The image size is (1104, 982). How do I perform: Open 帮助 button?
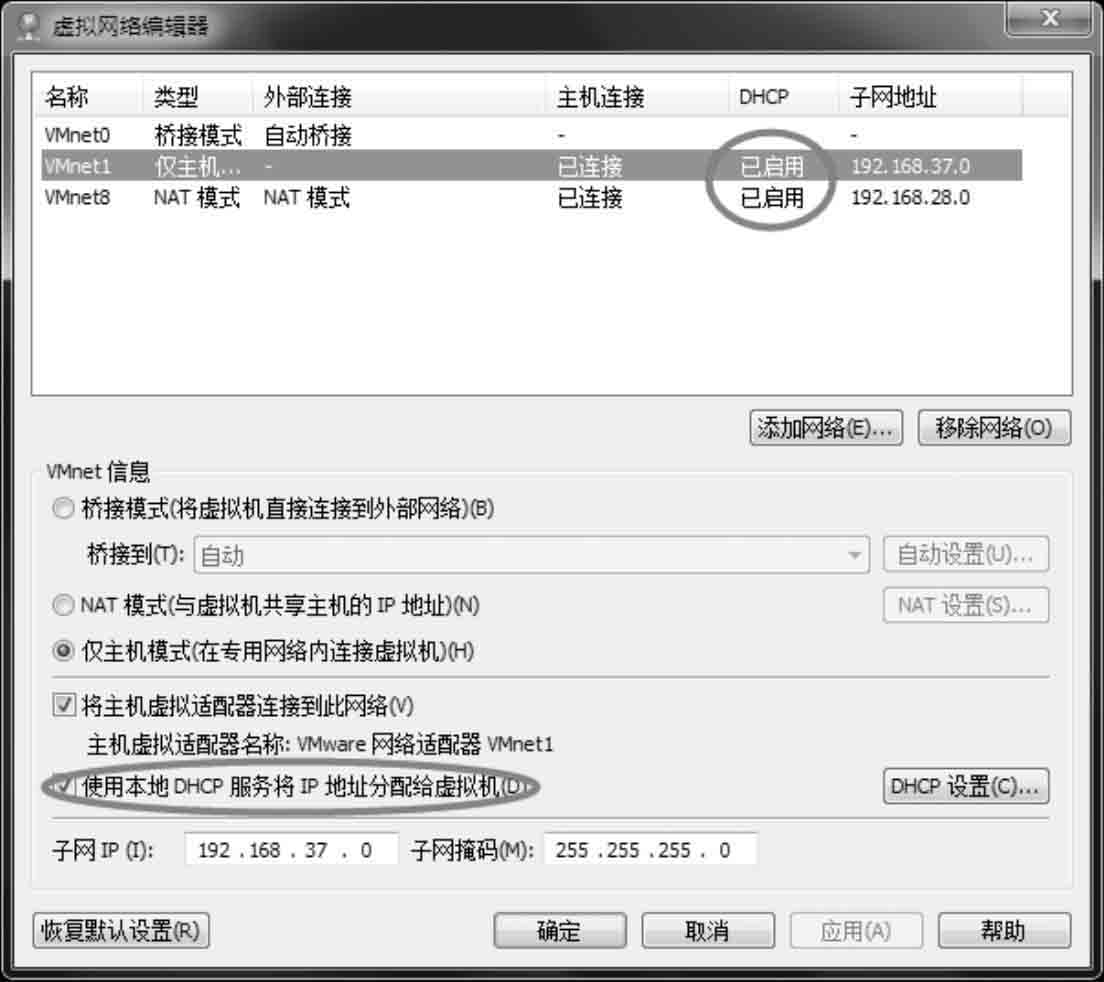[1004, 931]
